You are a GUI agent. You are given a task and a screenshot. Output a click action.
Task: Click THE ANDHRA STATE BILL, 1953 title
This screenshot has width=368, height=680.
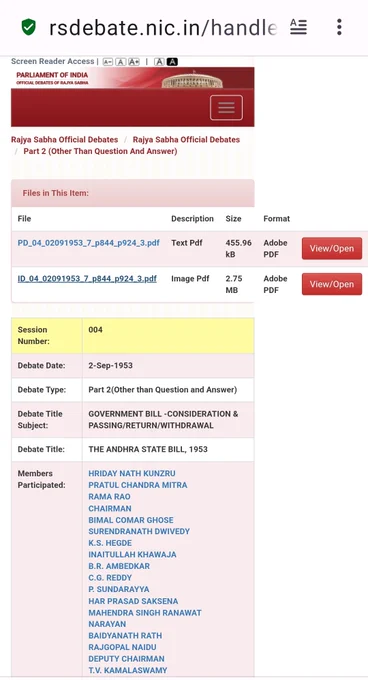point(148,449)
